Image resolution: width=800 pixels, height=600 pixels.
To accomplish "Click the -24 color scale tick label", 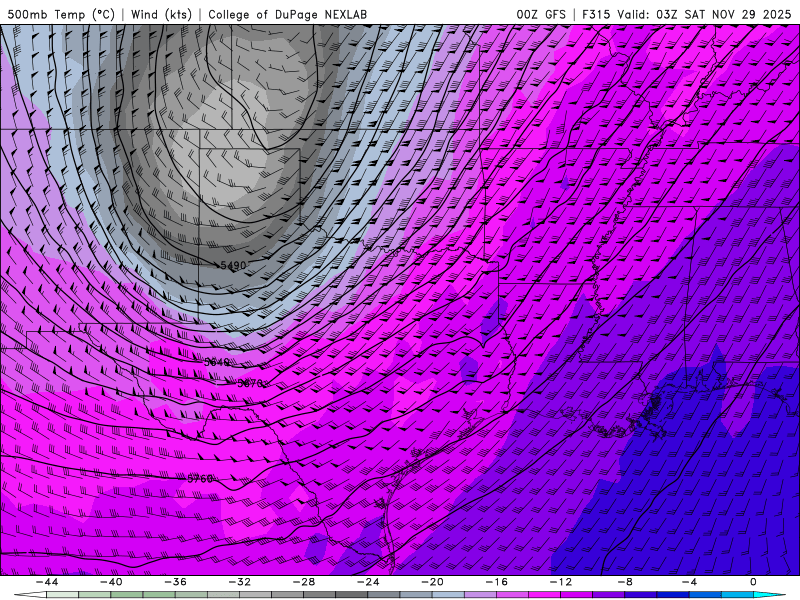I will (368, 582).
